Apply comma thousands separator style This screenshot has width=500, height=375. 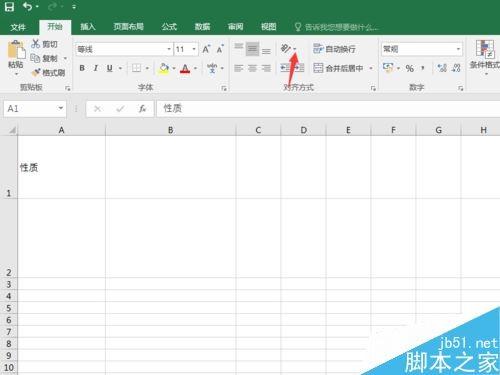pyautogui.click(x=423, y=68)
